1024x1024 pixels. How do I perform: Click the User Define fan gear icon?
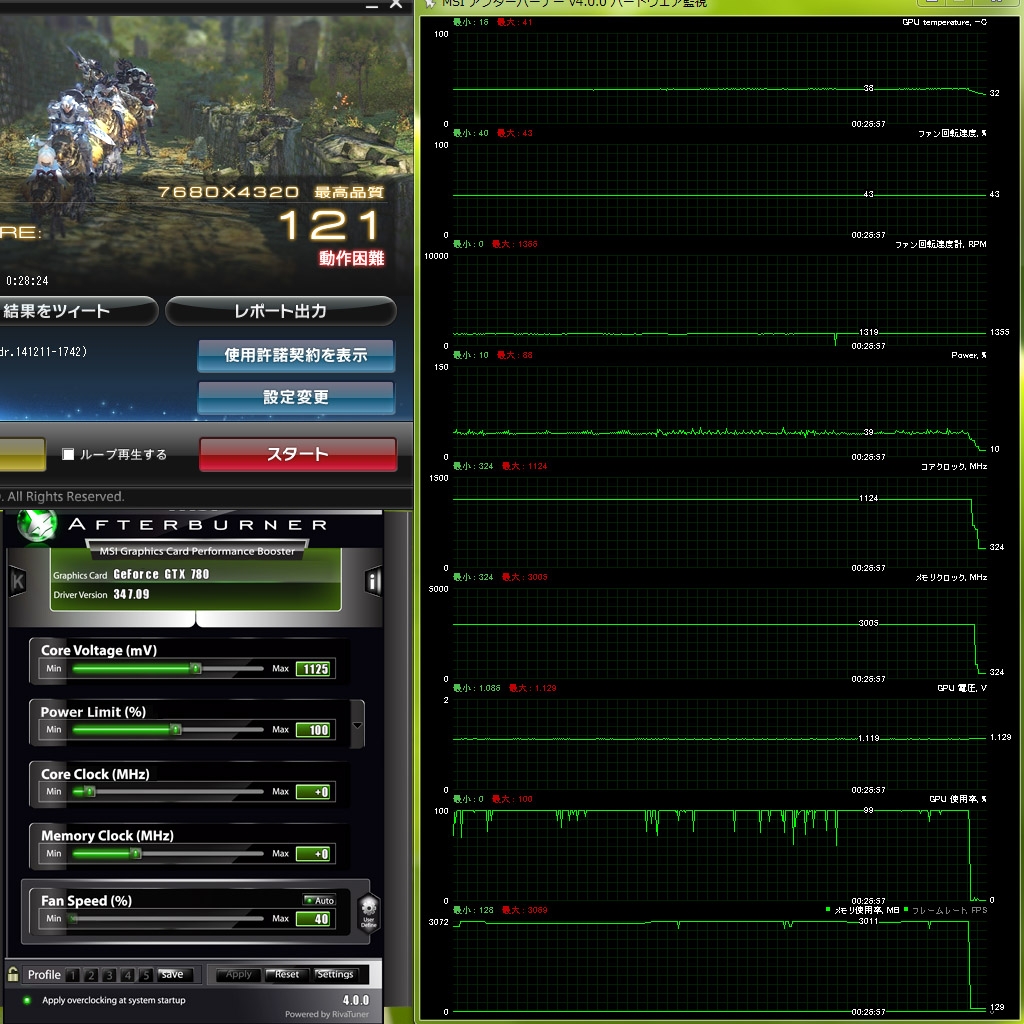pyautogui.click(x=368, y=912)
